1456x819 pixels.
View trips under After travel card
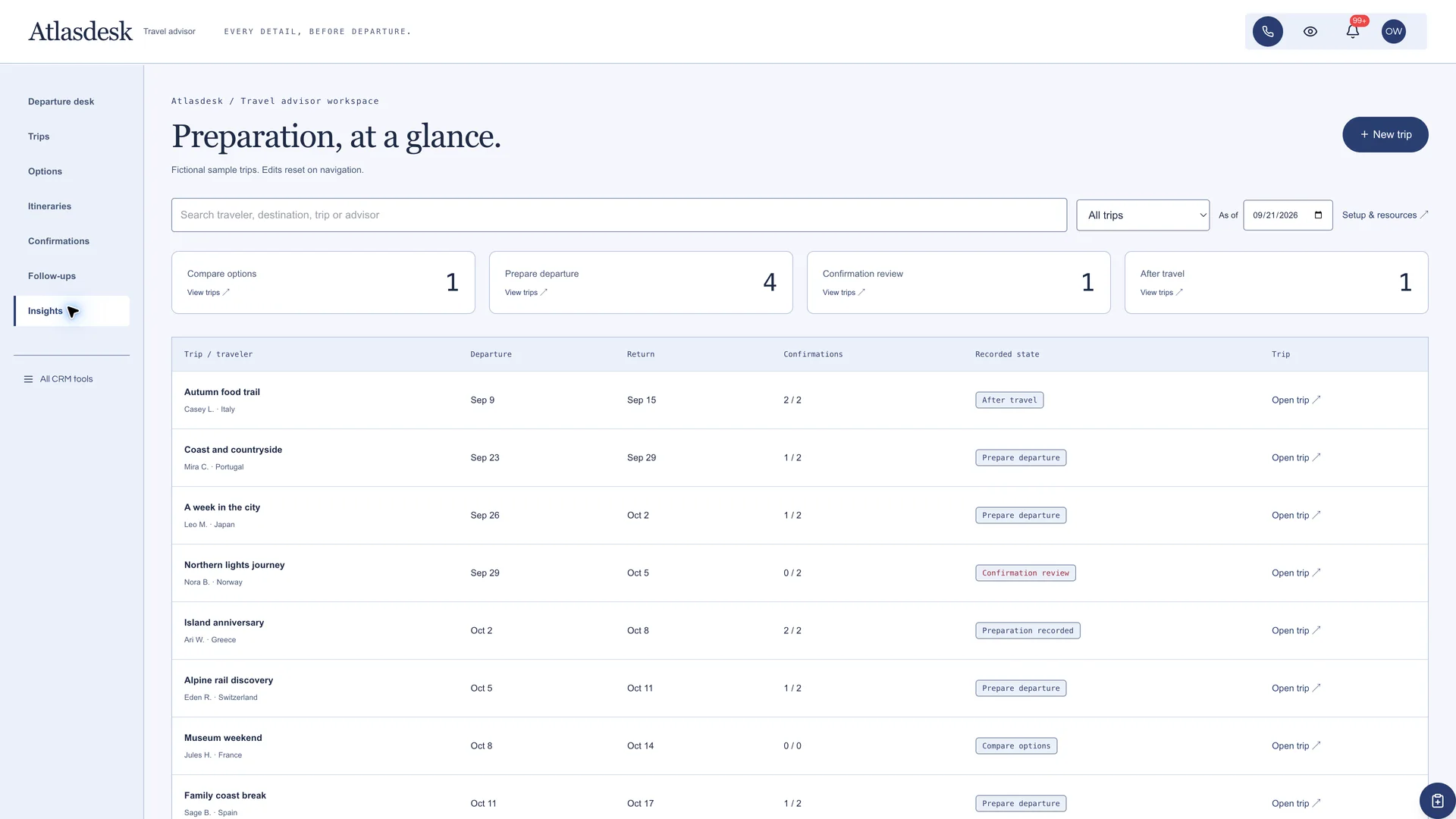click(1162, 293)
